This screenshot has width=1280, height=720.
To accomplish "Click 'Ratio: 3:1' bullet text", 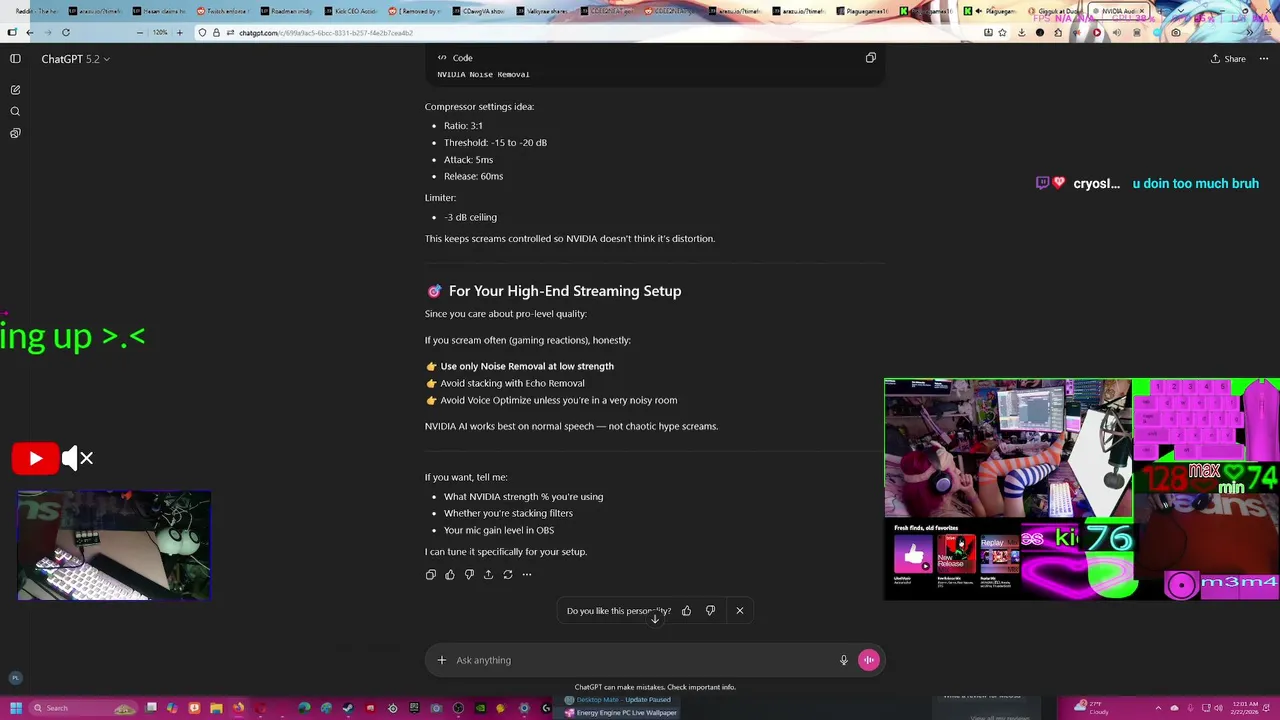I will 463,126.
